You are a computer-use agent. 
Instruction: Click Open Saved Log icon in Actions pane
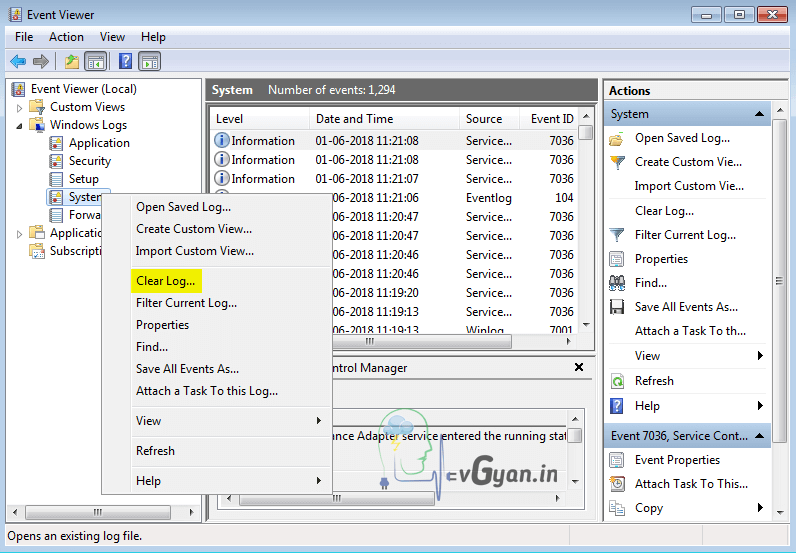617,139
